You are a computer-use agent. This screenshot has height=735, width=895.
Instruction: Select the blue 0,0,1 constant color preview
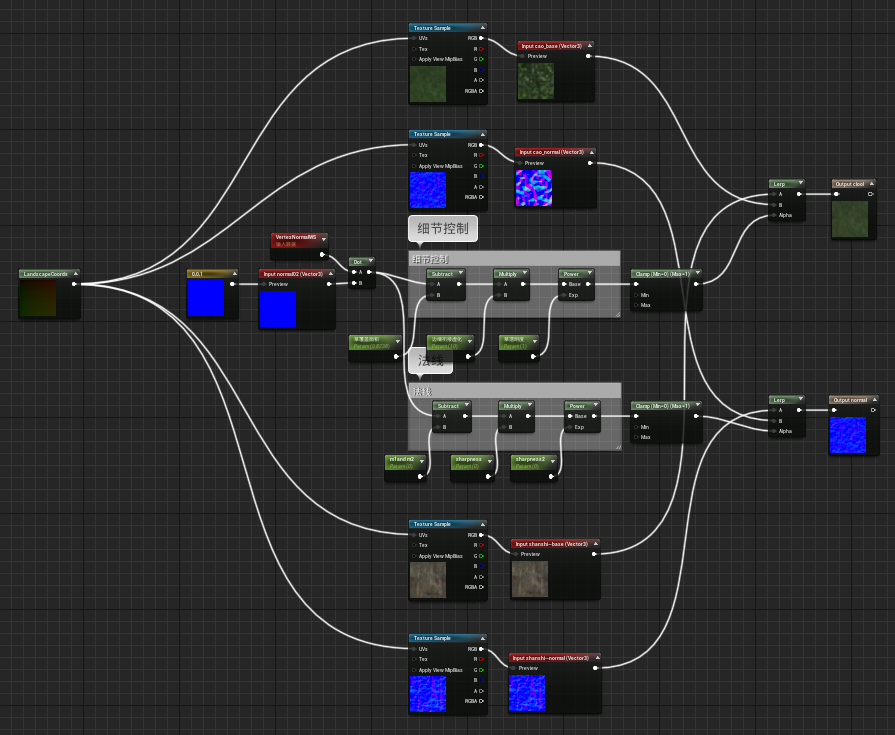point(206,298)
